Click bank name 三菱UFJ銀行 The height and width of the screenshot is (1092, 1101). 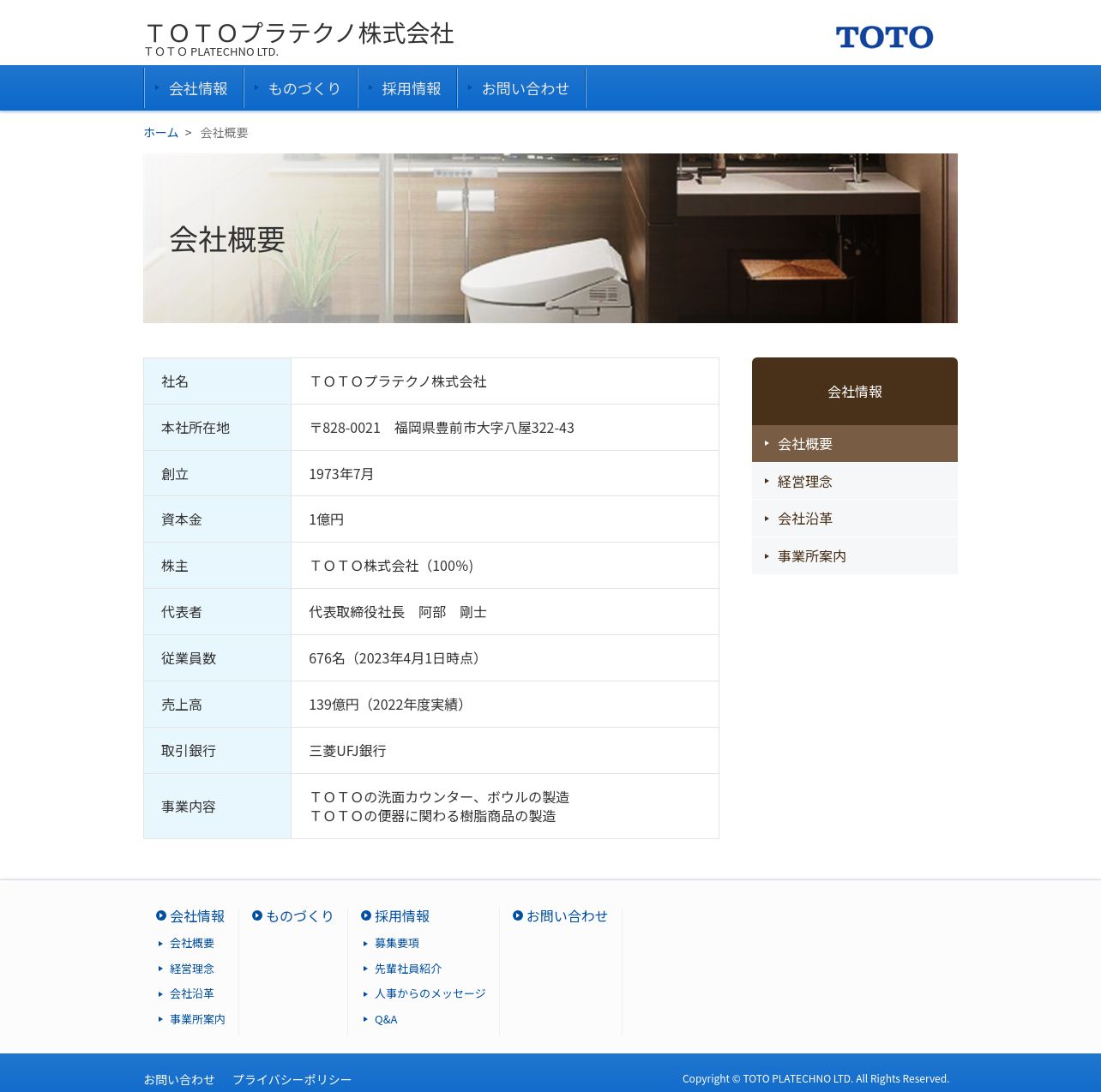pyautogui.click(x=347, y=751)
